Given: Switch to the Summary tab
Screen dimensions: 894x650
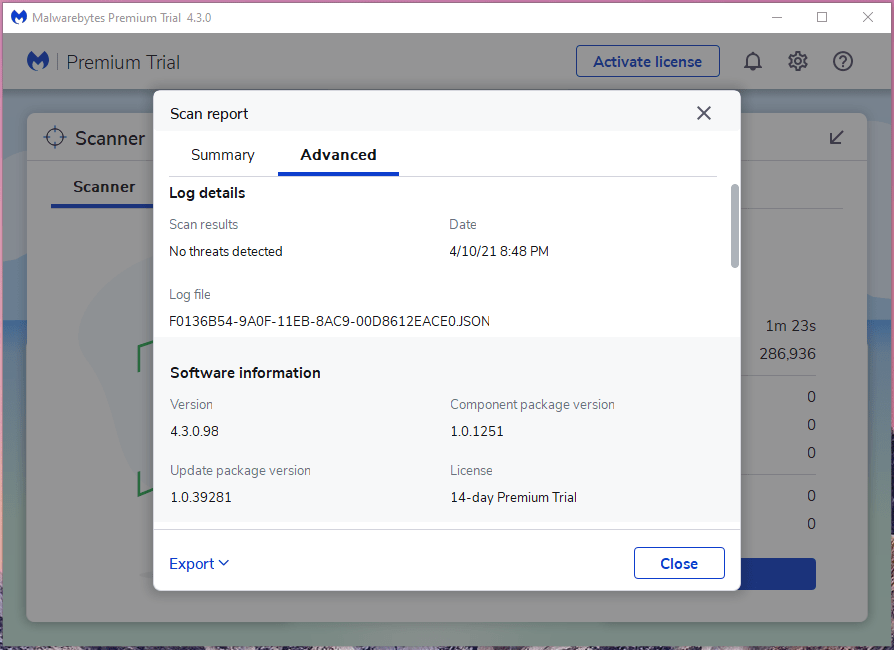Looking at the screenshot, I should [x=222, y=155].
